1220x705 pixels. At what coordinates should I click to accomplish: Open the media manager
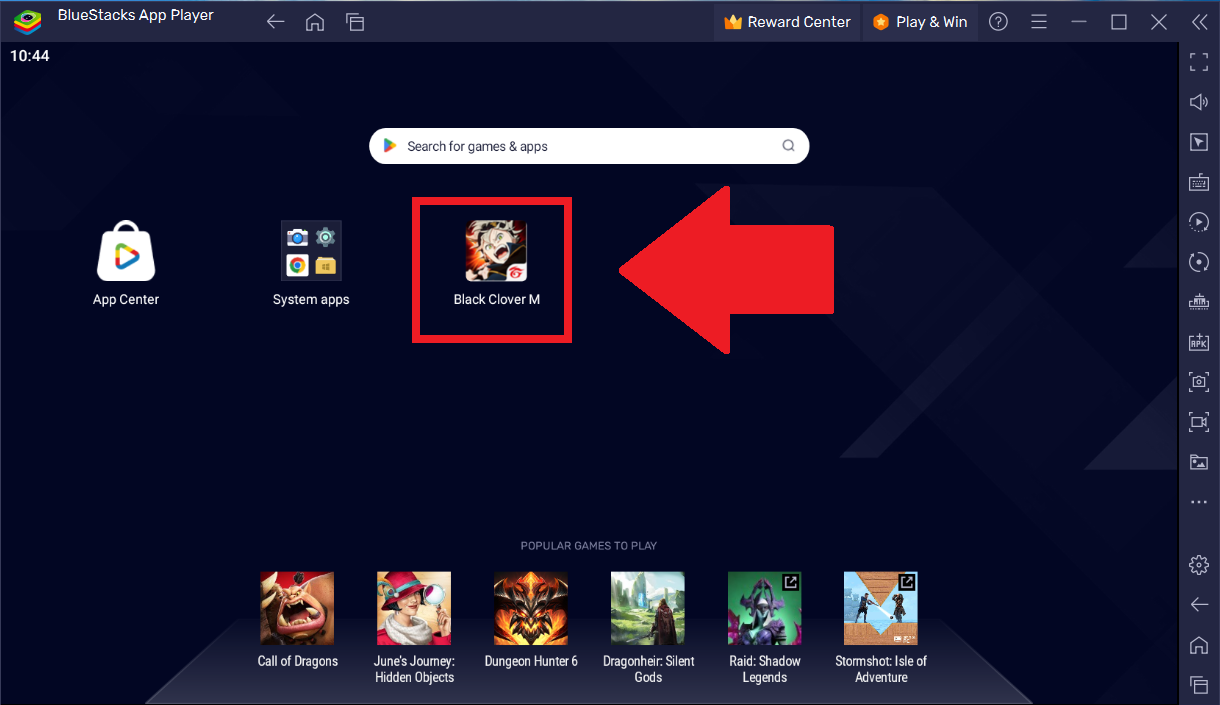click(x=1198, y=462)
